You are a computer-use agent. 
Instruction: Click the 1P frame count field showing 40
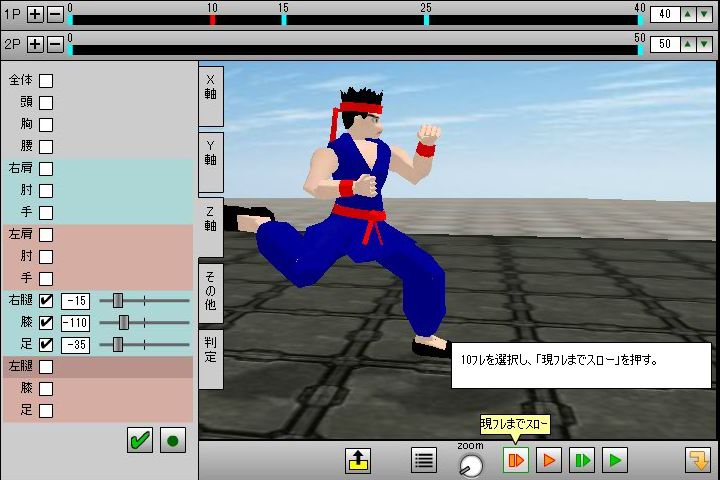tap(664, 14)
